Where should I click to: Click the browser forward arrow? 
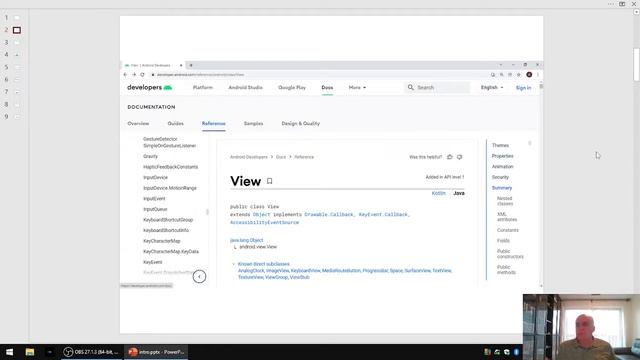click(x=133, y=75)
